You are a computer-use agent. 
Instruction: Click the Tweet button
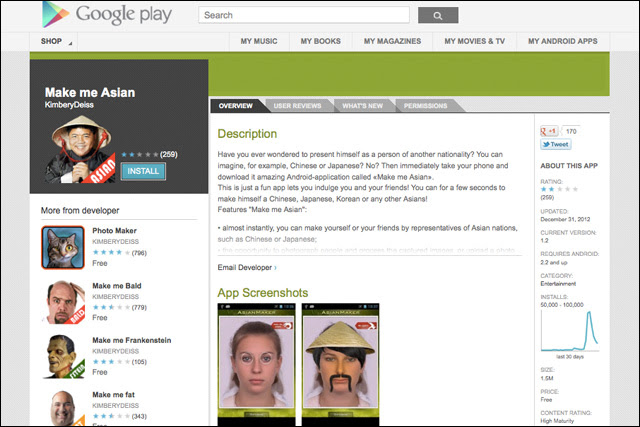(x=556, y=144)
